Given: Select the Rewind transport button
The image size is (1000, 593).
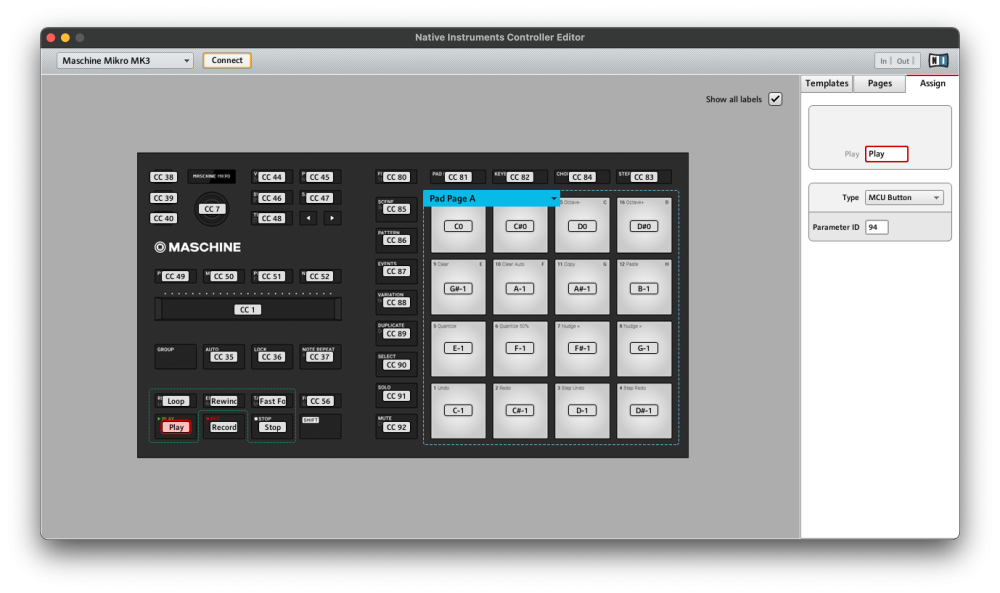Looking at the screenshot, I should [x=224, y=401].
